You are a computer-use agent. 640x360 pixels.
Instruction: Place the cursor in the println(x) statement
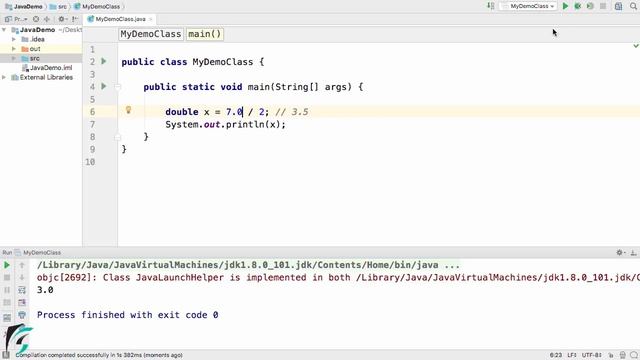225,124
